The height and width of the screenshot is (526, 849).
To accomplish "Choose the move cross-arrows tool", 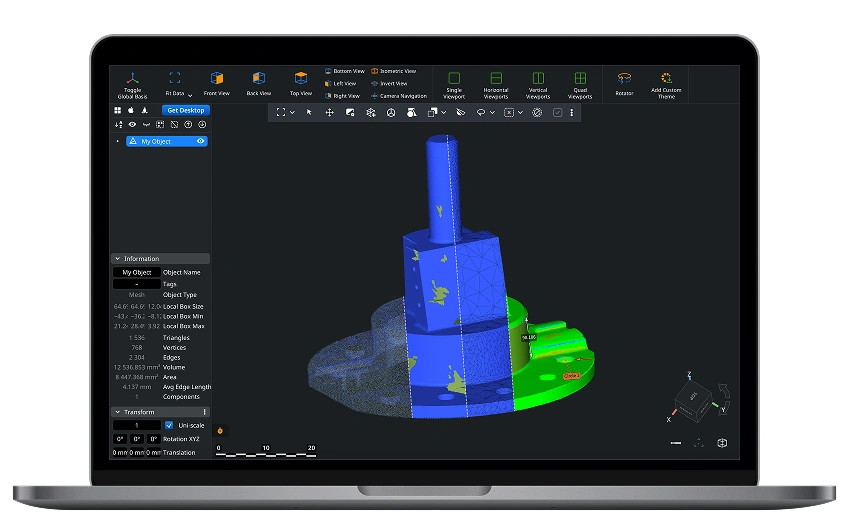I will (x=329, y=113).
